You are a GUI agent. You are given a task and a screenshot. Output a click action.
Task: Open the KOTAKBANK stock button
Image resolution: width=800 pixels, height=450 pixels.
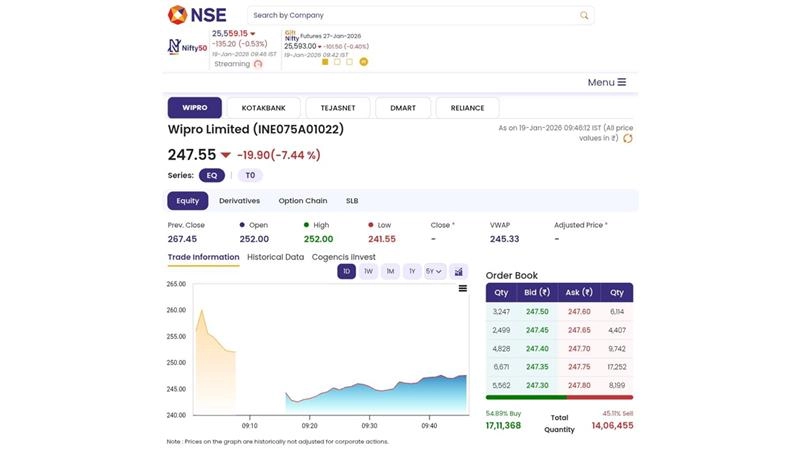pos(263,108)
